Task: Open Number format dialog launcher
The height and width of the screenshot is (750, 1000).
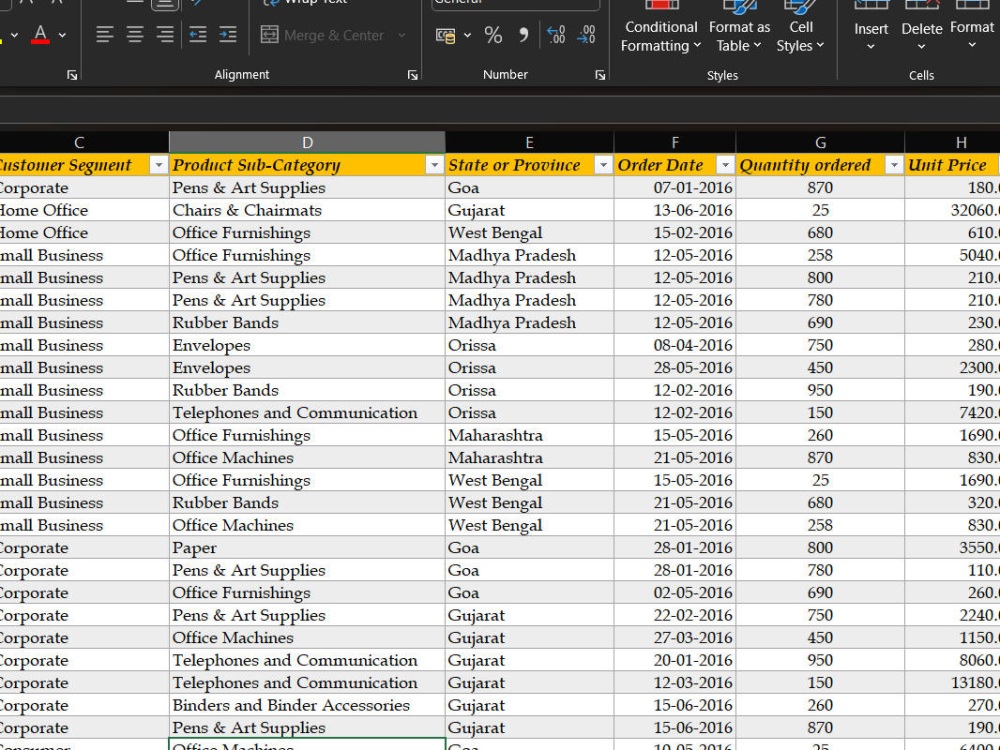Action: tap(600, 75)
